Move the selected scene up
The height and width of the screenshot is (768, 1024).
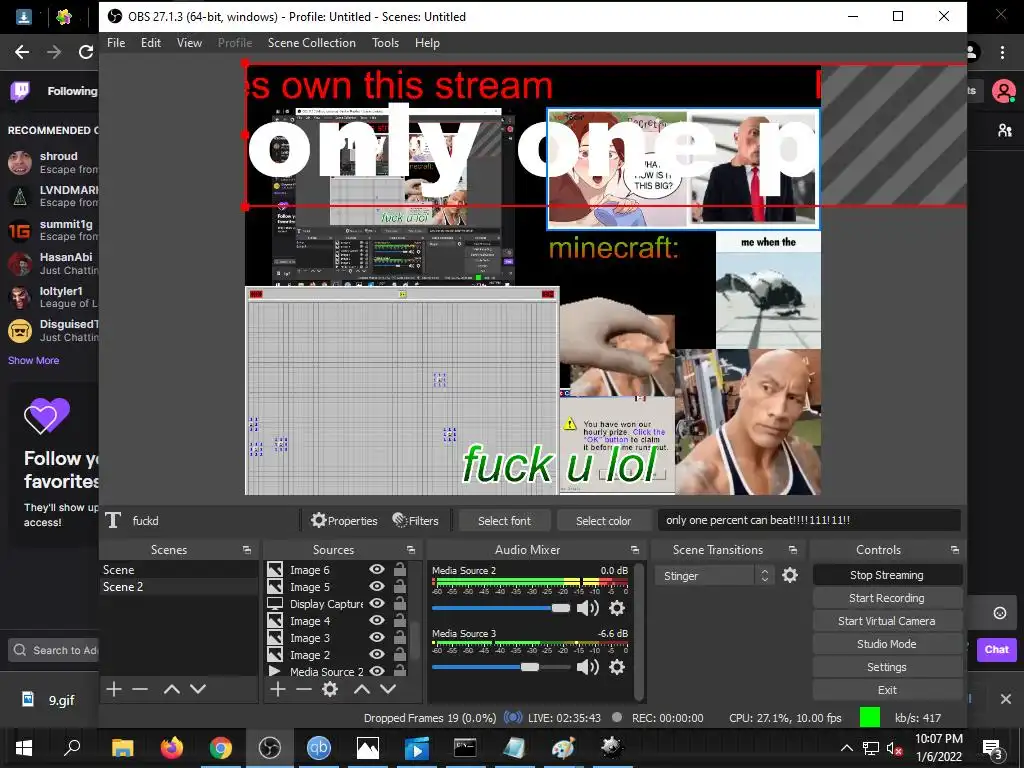(172, 689)
